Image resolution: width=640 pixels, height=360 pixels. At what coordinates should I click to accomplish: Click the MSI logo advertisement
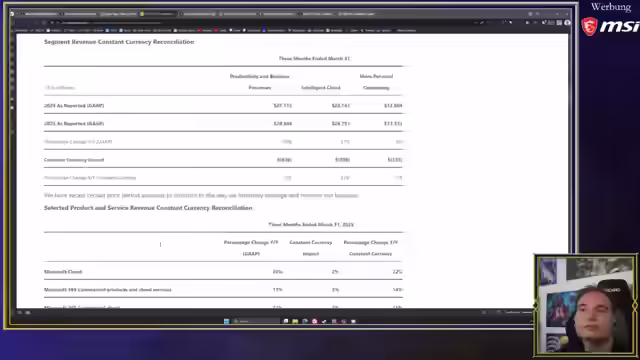click(610, 27)
